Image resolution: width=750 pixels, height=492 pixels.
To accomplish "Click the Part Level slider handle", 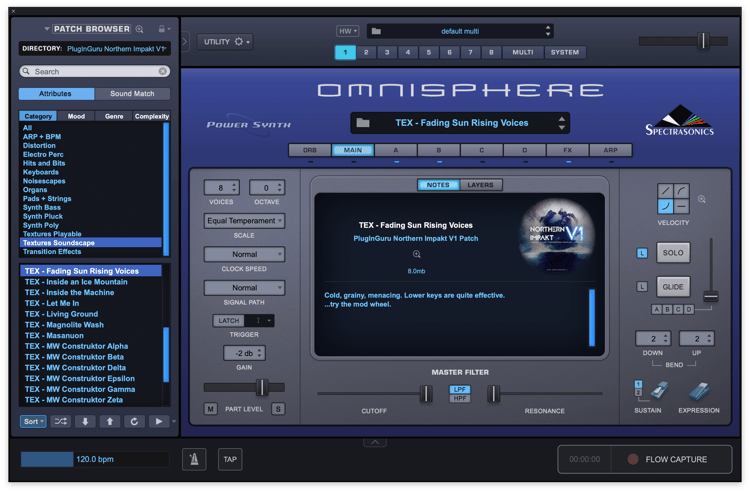I will point(262,387).
